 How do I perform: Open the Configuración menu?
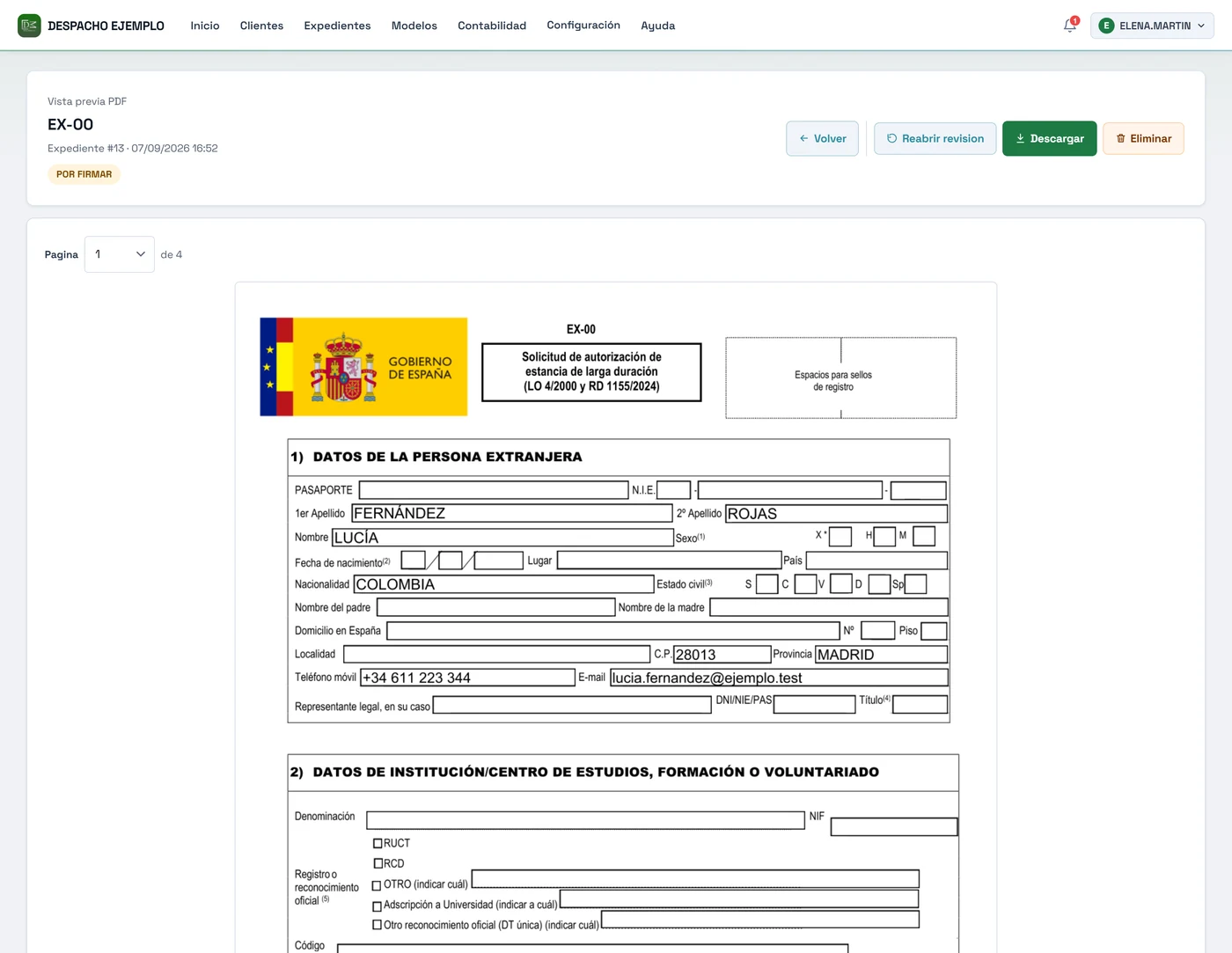click(x=583, y=26)
